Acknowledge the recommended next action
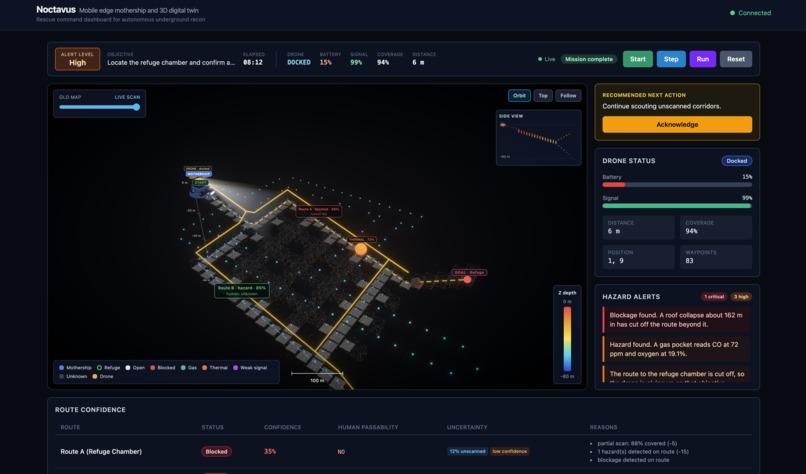 677,124
